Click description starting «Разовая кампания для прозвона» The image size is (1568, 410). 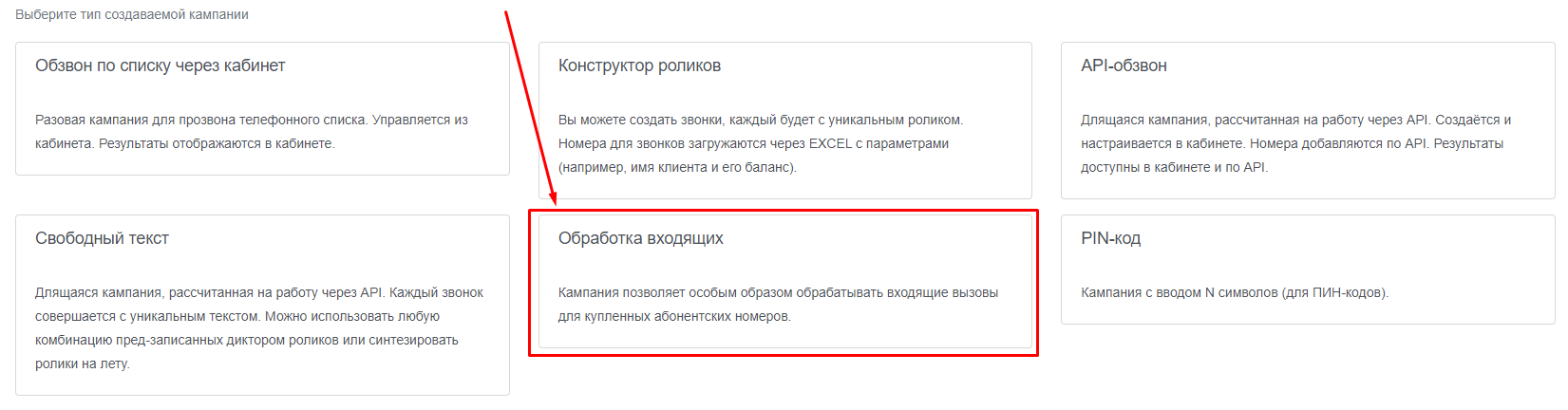pyautogui.click(x=252, y=132)
